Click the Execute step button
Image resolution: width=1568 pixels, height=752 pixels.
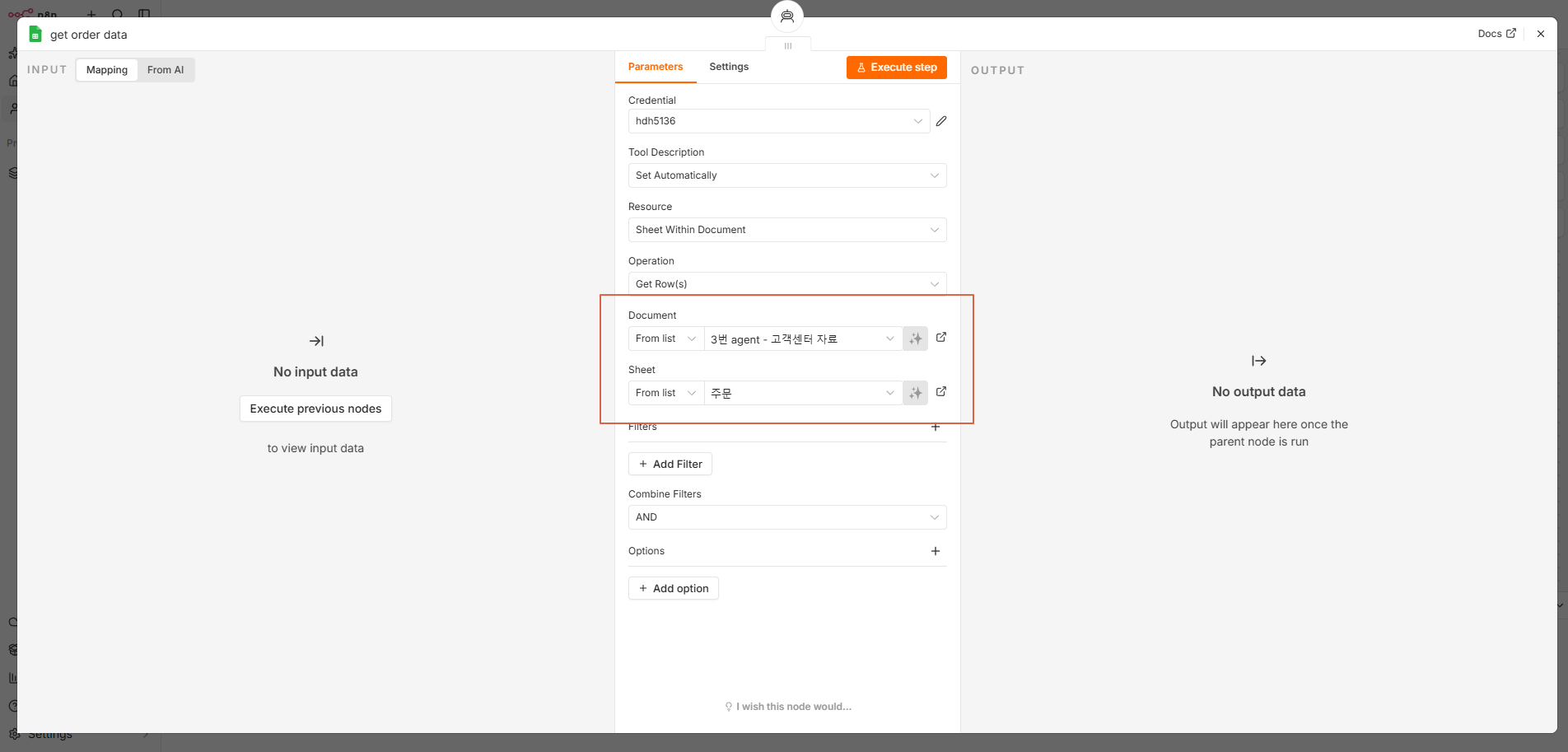897,68
